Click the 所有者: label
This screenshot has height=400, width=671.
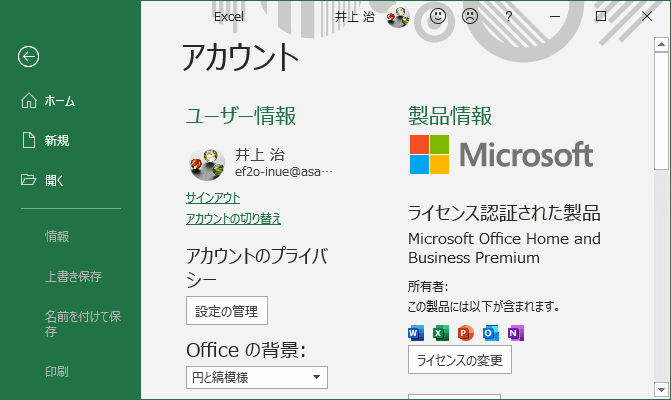coord(428,286)
